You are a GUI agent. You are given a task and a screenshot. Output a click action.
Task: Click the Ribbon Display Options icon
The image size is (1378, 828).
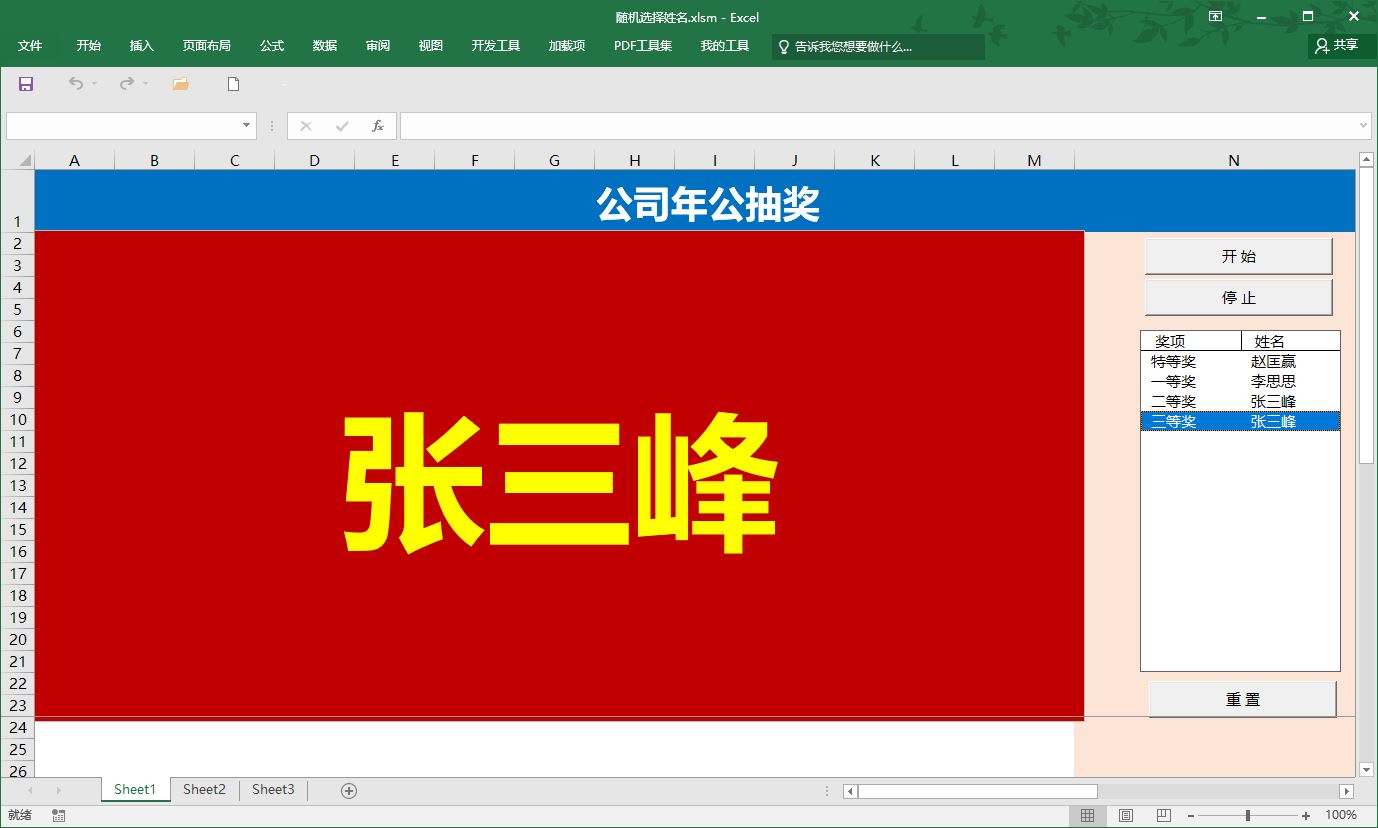coord(1216,16)
